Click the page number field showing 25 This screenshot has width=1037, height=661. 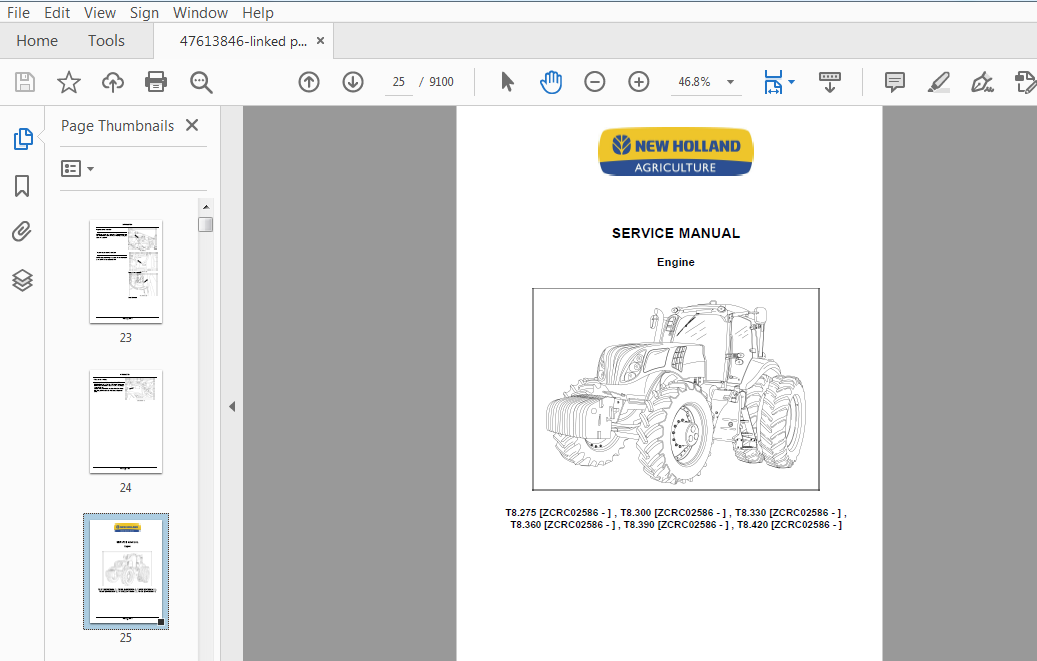[398, 82]
